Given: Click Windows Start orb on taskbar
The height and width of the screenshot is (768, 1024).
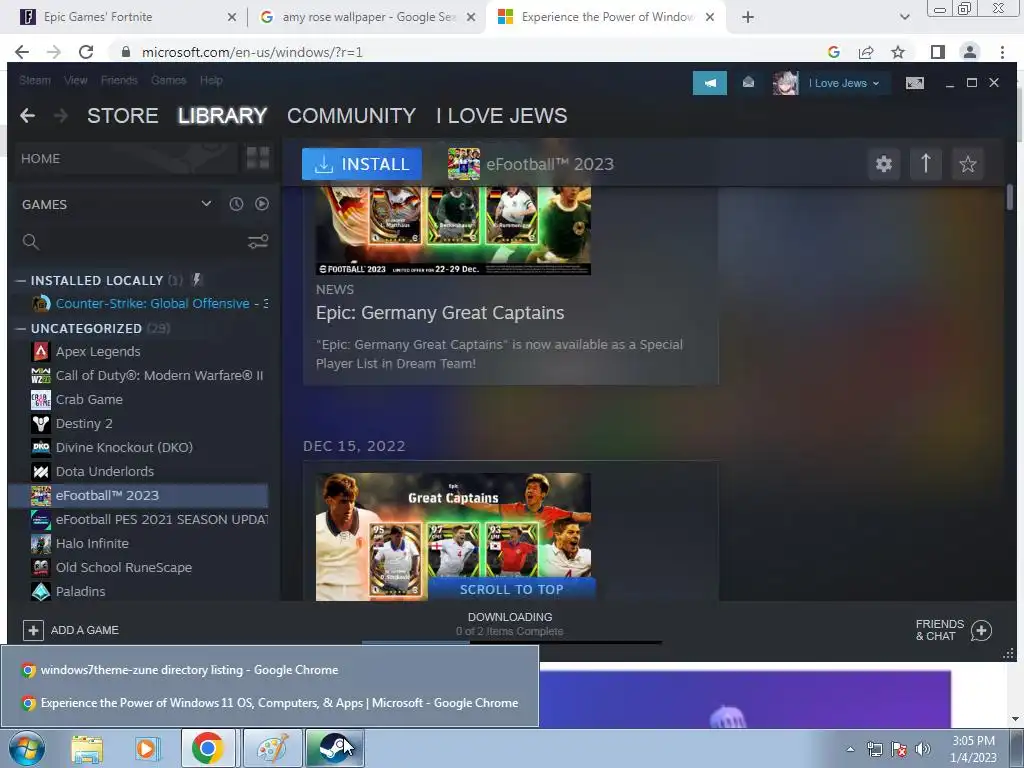Looking at the screenshot, I should pos(27,748).
